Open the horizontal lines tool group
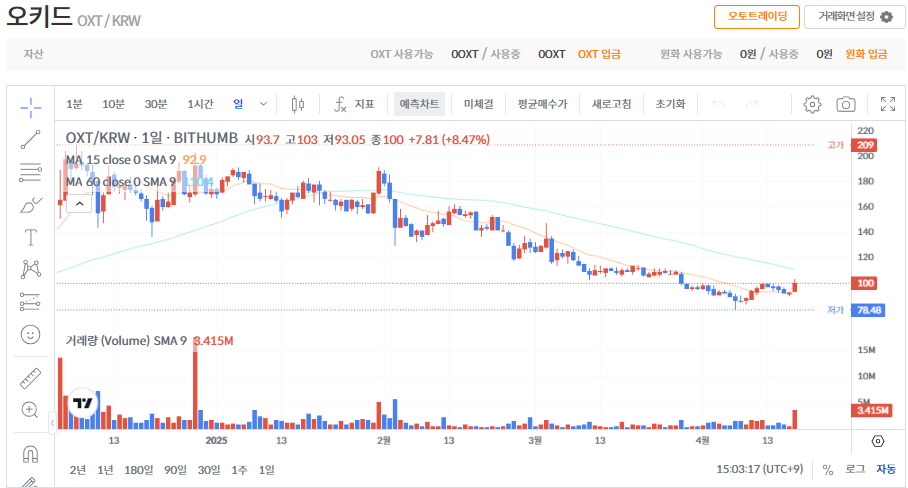908x488 pixels. point(31,172)
